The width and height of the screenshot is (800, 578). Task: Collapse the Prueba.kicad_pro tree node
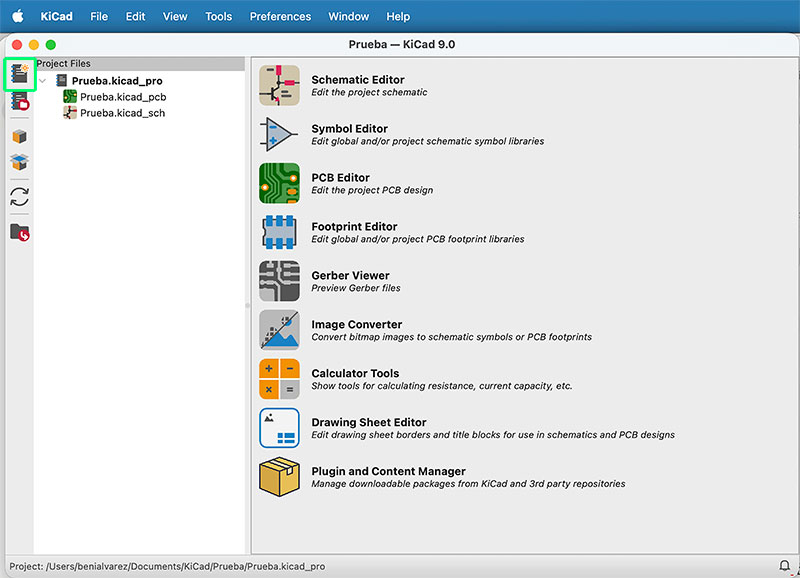[x=43, y=81]
